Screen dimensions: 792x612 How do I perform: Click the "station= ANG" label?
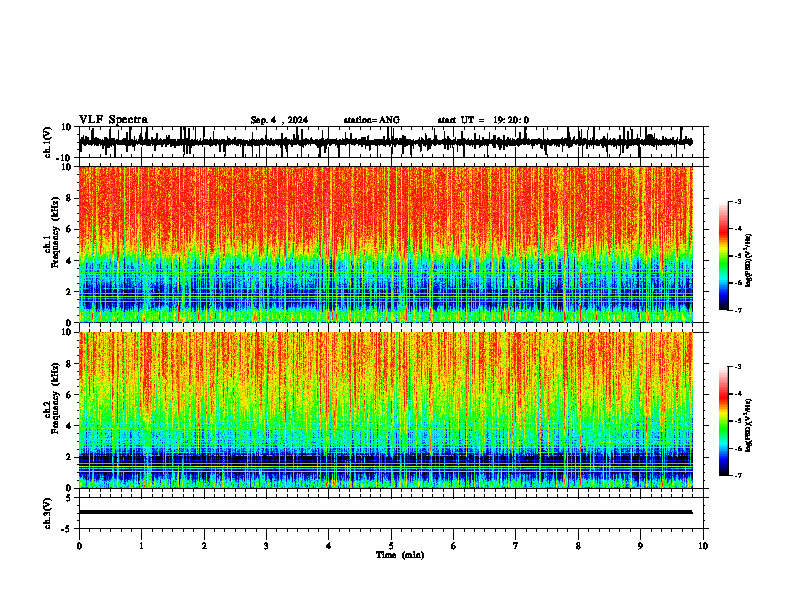(372, 120)
